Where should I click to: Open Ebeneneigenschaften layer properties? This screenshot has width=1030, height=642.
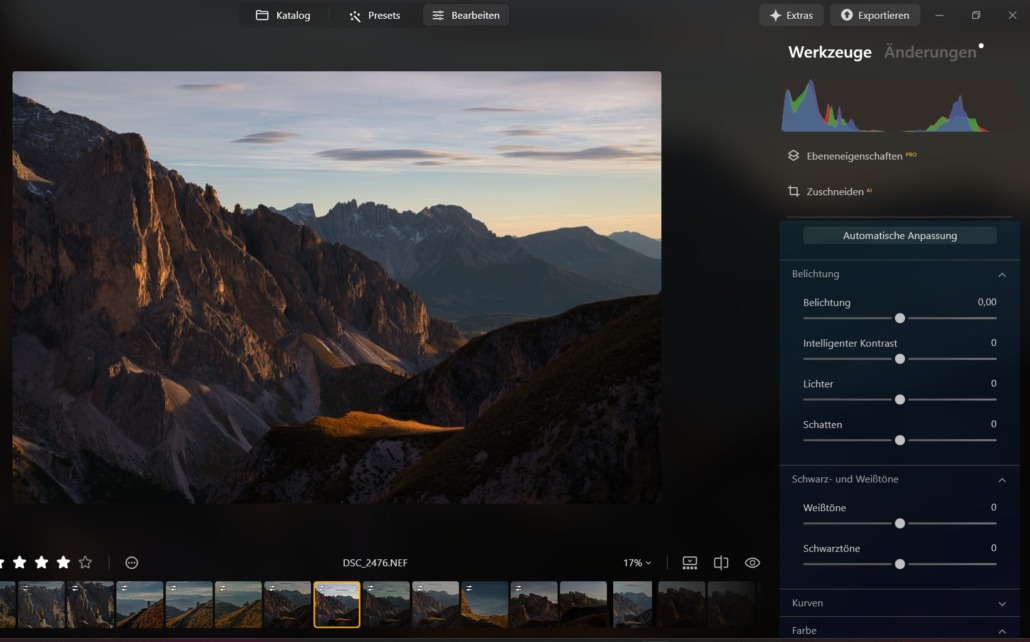pos(852,156)
